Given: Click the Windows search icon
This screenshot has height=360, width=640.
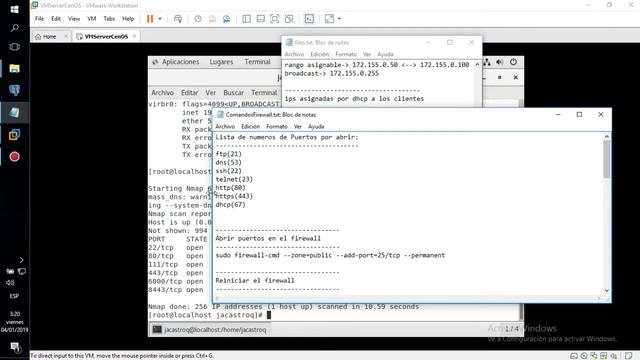Looking at the screenshot, I should 14,28.
